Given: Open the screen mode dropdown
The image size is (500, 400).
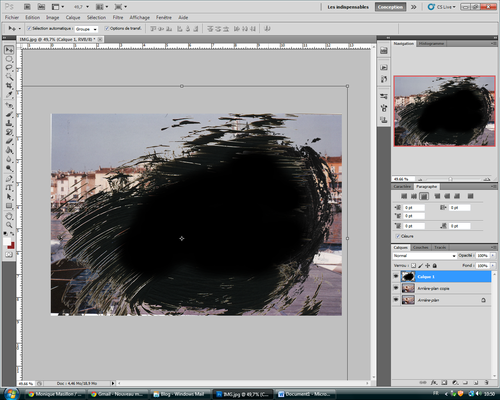Looking at the screenshot, I should click(120, 7).
